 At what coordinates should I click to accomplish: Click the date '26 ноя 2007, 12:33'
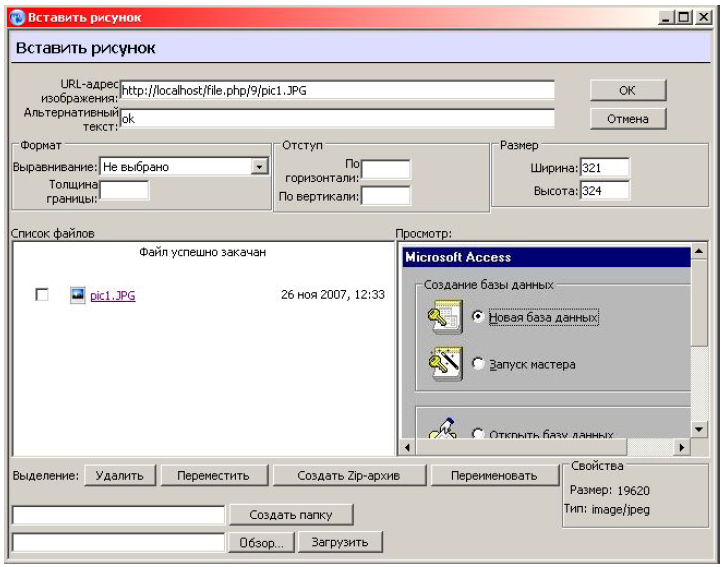click(333, 295)
